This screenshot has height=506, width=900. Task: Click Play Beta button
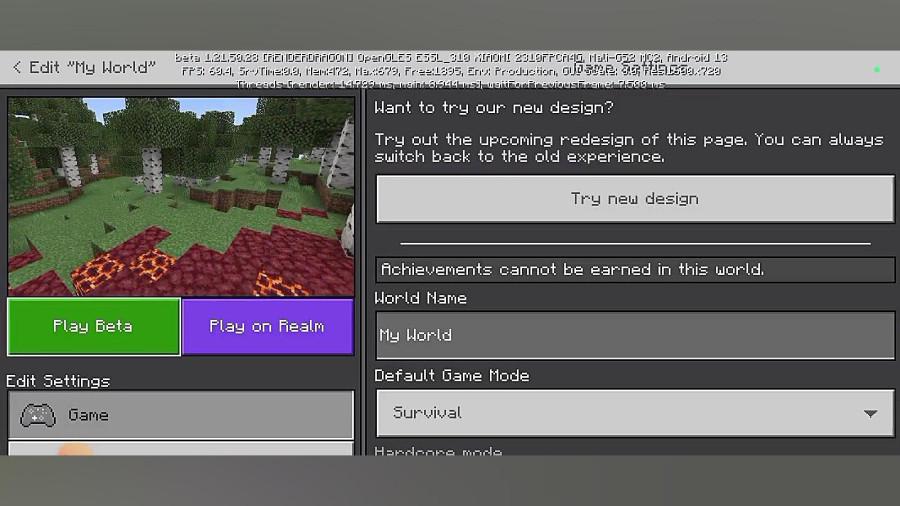tap(94, 326)
